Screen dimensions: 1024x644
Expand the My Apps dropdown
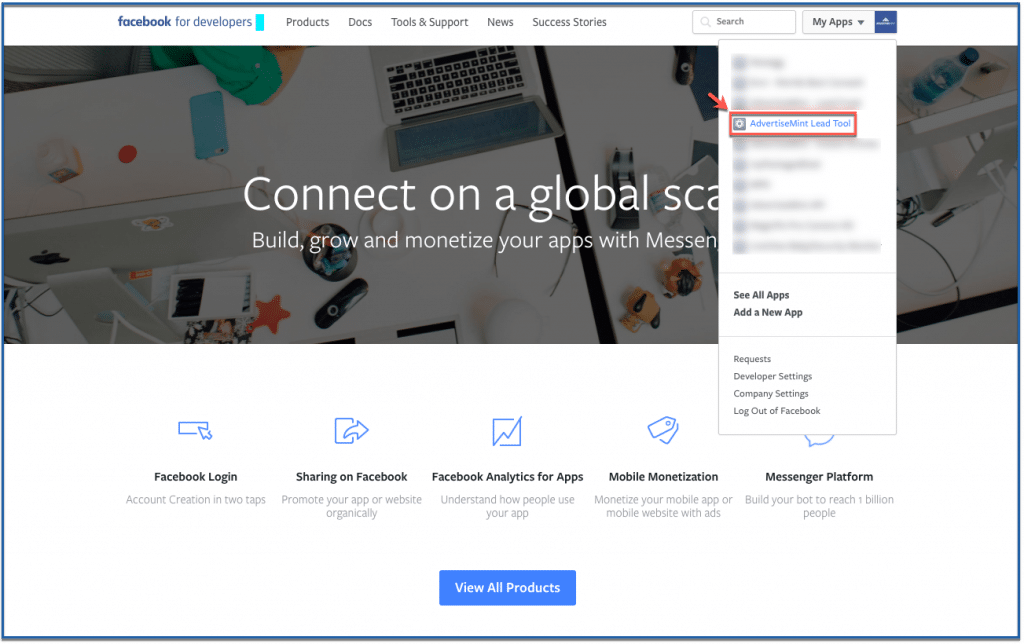point(838,22)
